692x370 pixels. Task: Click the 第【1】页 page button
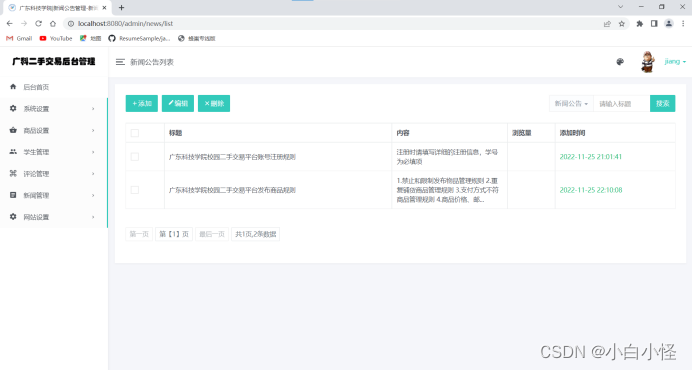pos(174,234)
